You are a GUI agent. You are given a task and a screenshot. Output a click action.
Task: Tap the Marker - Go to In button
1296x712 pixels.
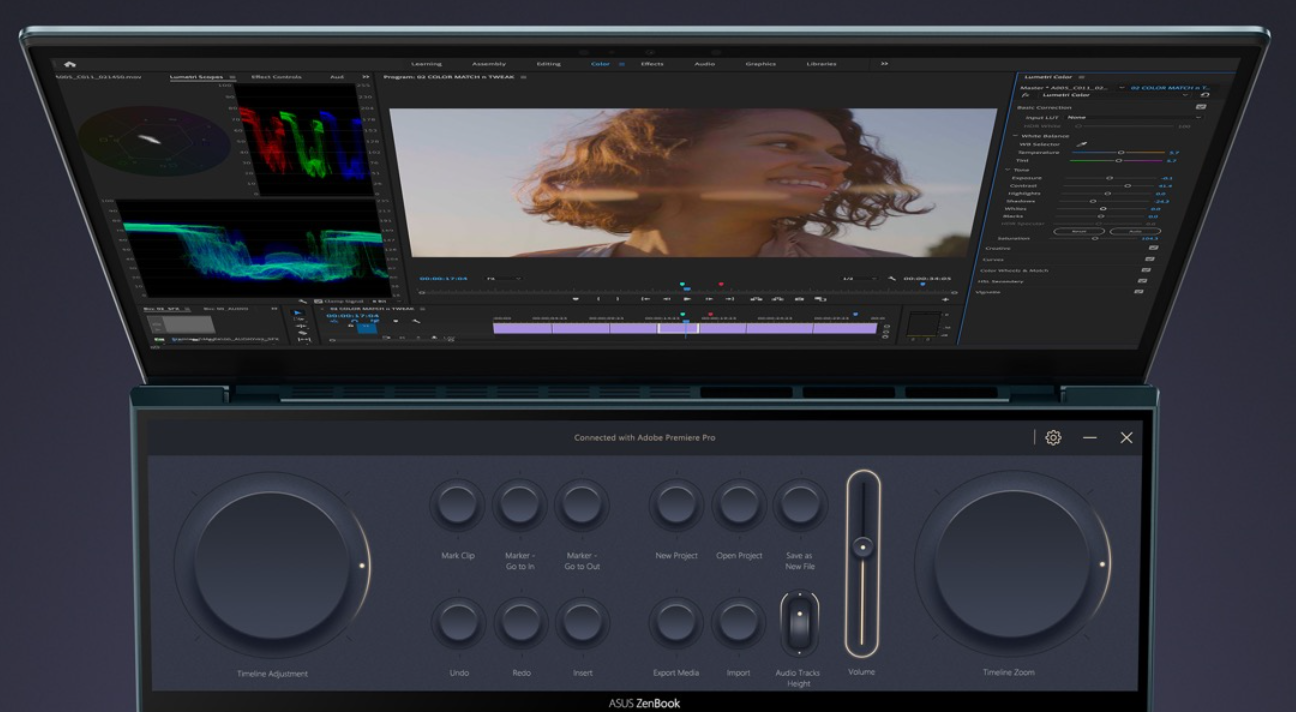pos(520,504)
